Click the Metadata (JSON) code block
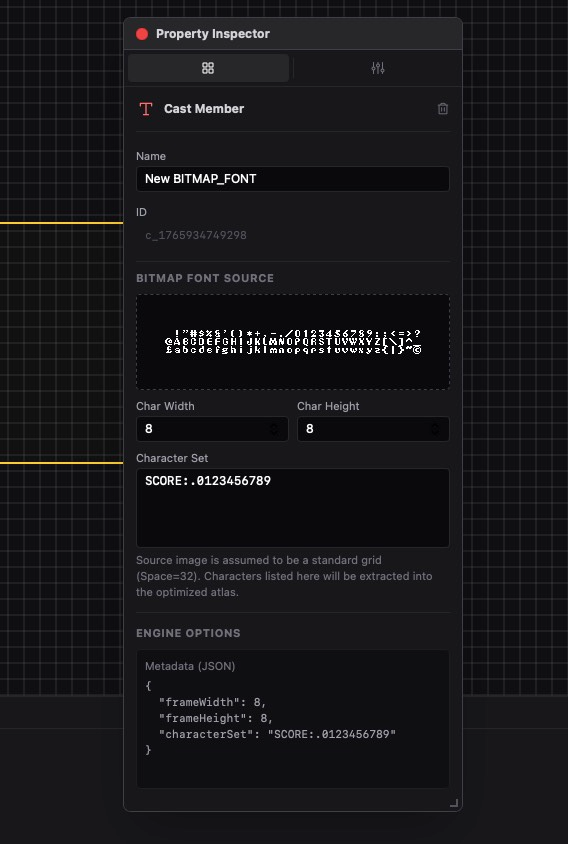This screenshot has height=844, width=568. pos(293,719)
